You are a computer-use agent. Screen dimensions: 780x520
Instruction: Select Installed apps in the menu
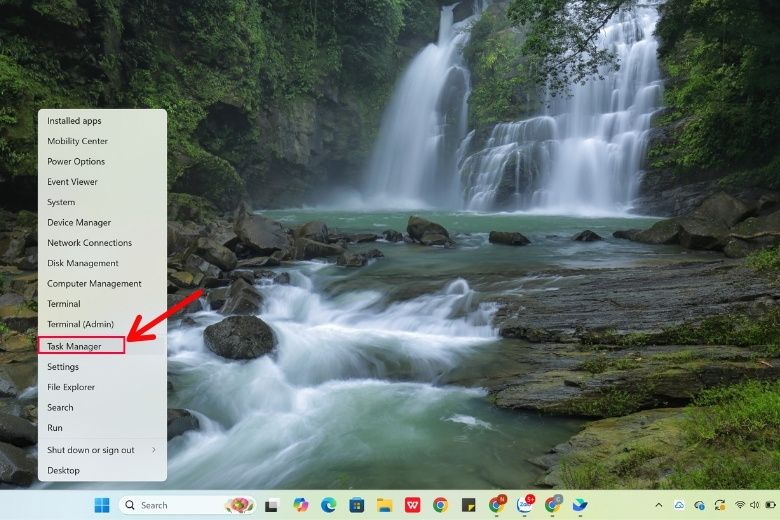[x=102, y=120]
